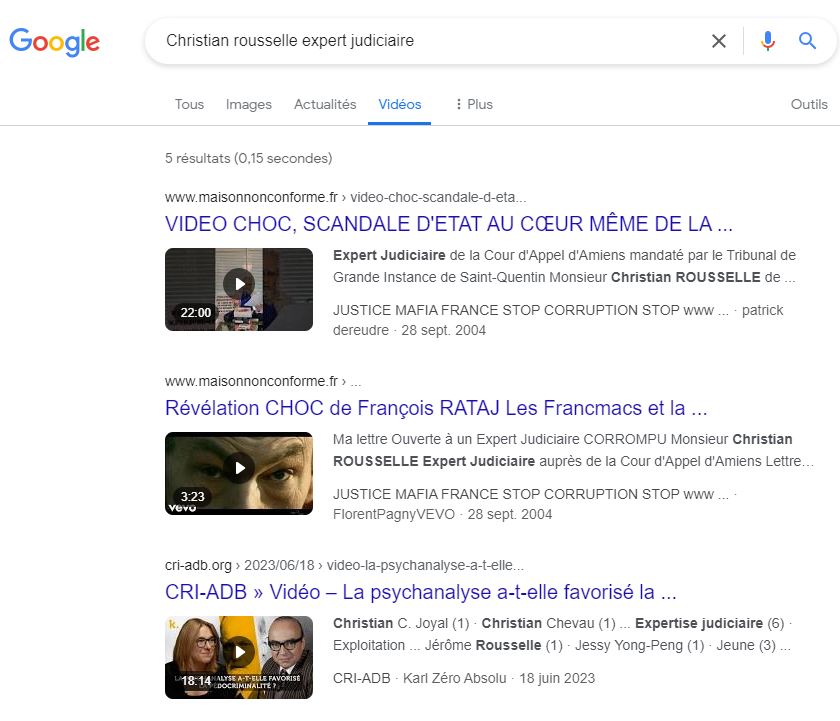Screen dimensions: 840x721
Task: Click the URL 'cri-adb.org › 2023/06/18'
Action: (x=344, y=566)
